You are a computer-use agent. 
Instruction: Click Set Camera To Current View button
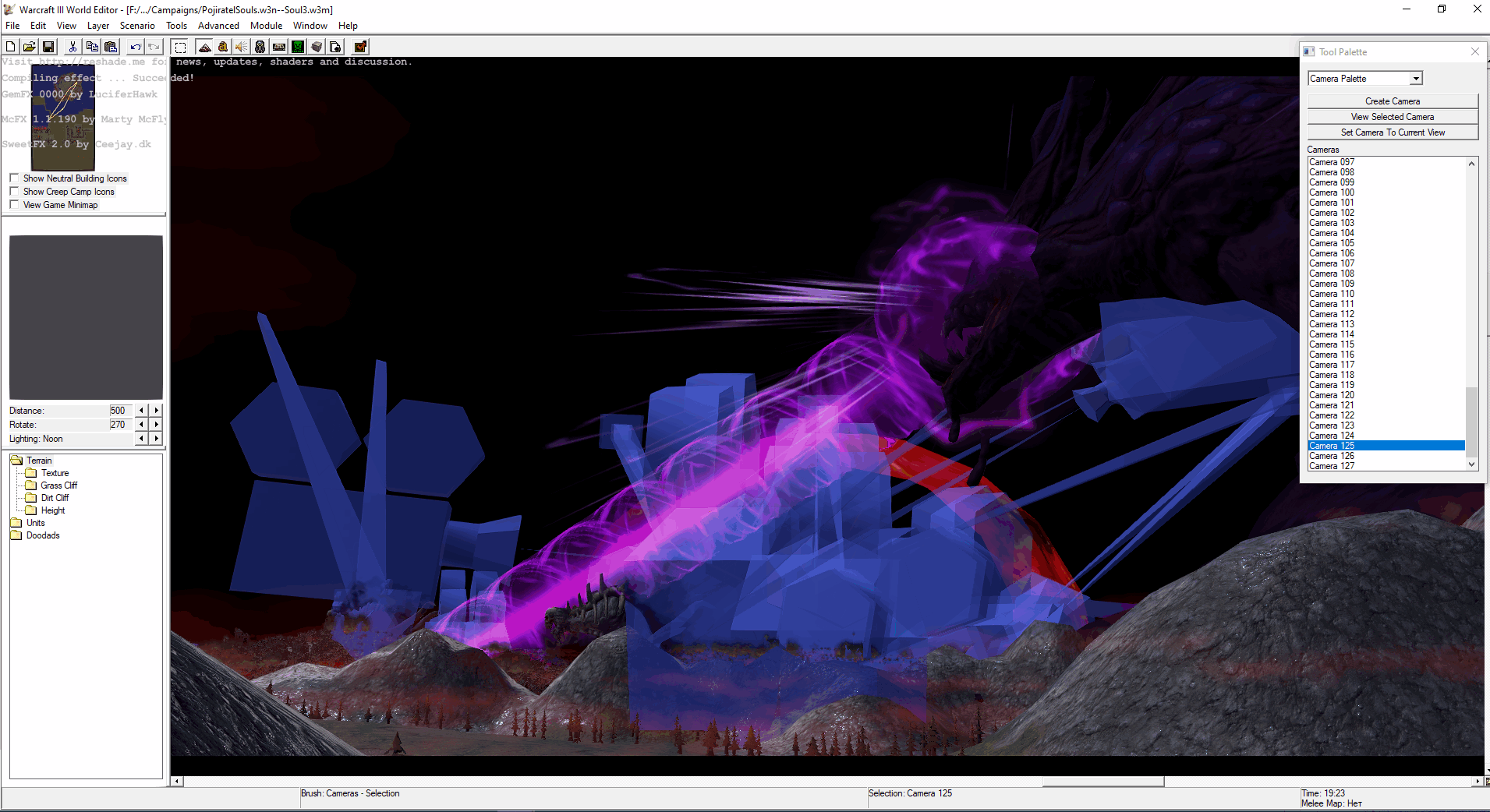[x=1393, y=132]
